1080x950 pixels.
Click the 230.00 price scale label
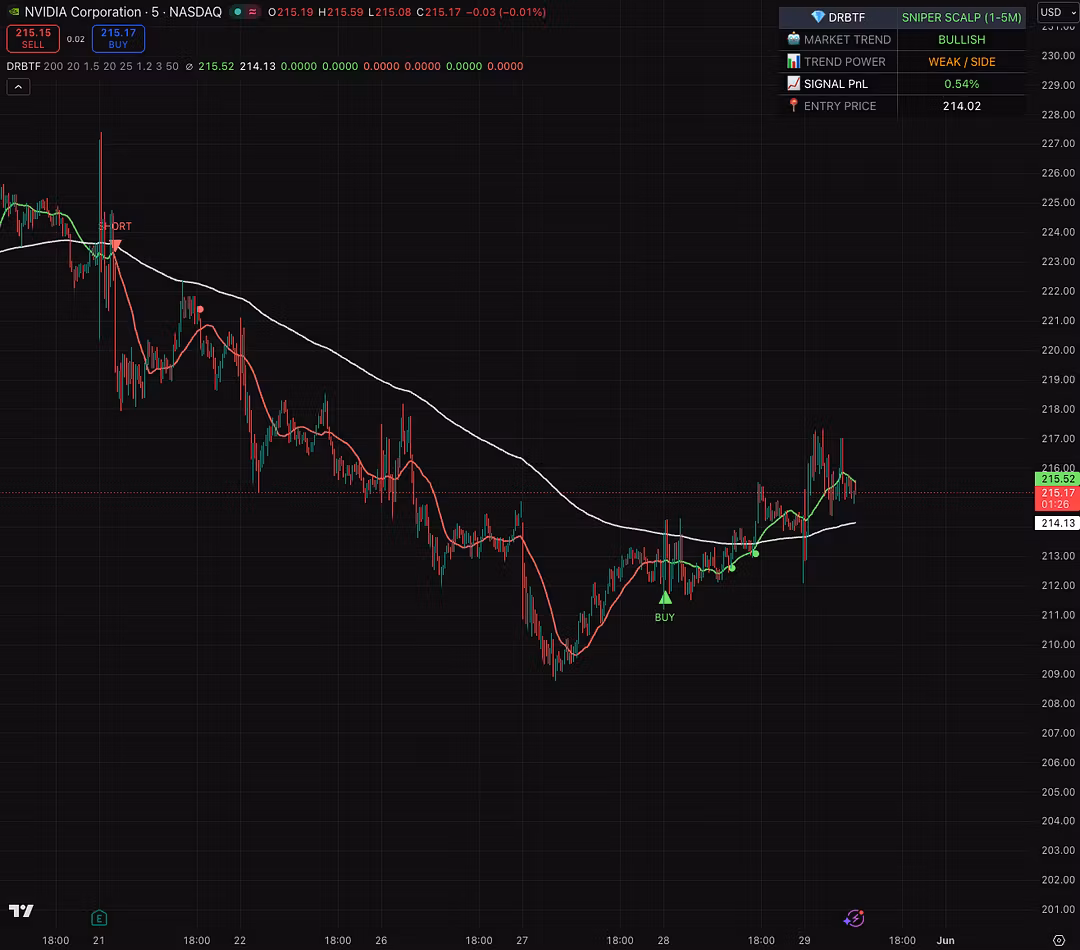point(1058,55)
